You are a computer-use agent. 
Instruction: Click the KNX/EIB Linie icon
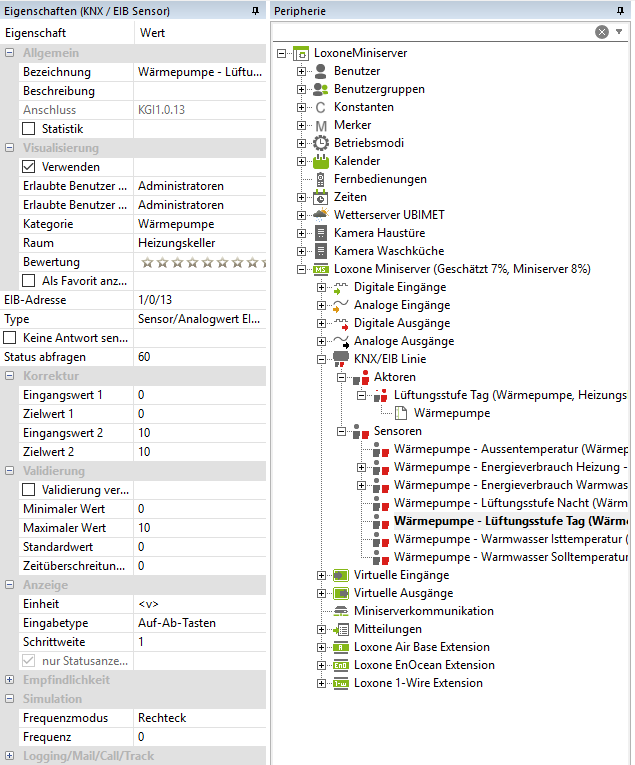(x=340, y=359)
